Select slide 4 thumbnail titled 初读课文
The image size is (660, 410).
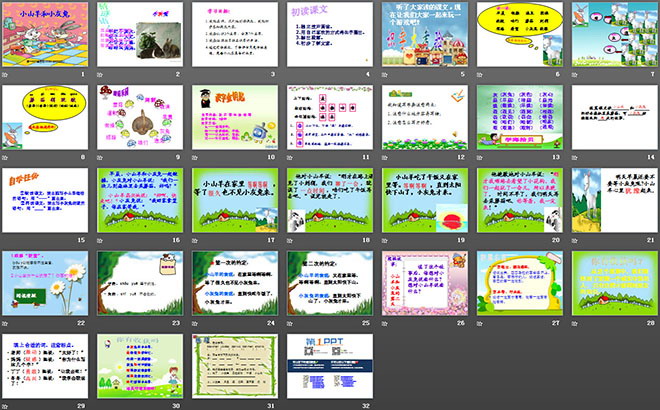330,35
